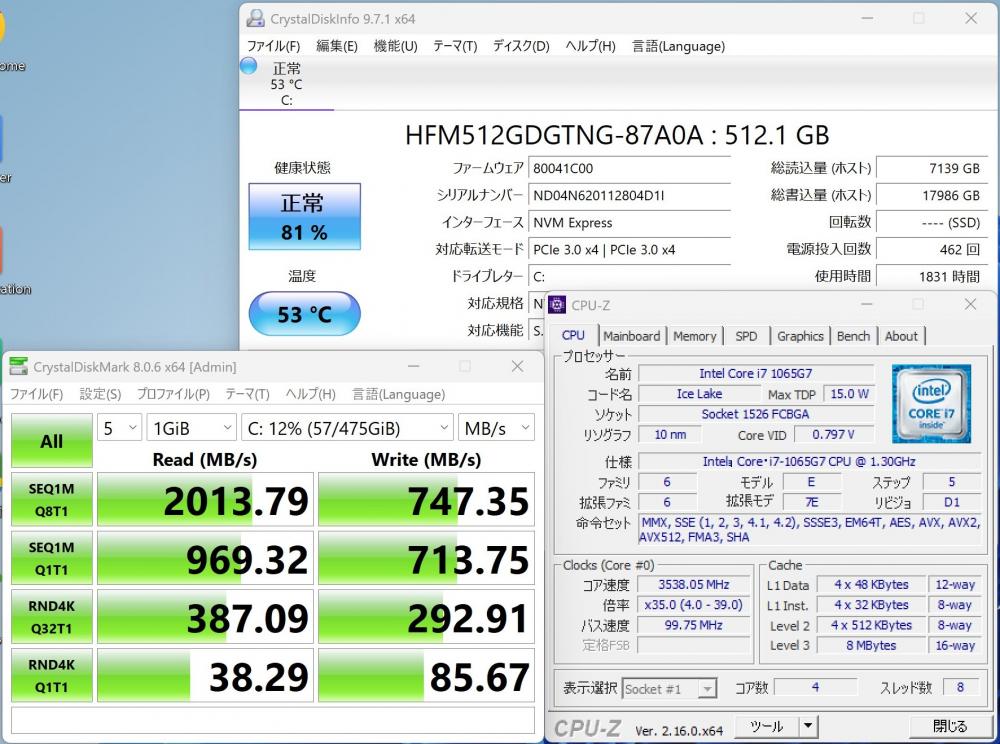Viewport: 1000px width, 744px height.
Task: Click the disk title HFM512GDGTNG-87A0A : 512.1 GB
Action: [617, 135]
